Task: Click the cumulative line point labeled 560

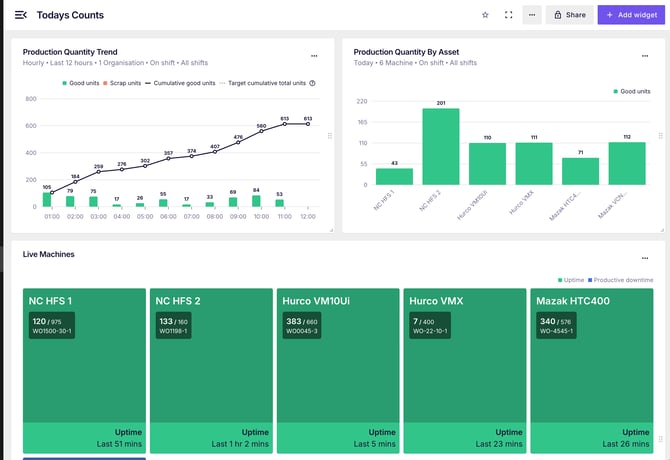Action: coord(262,131)
